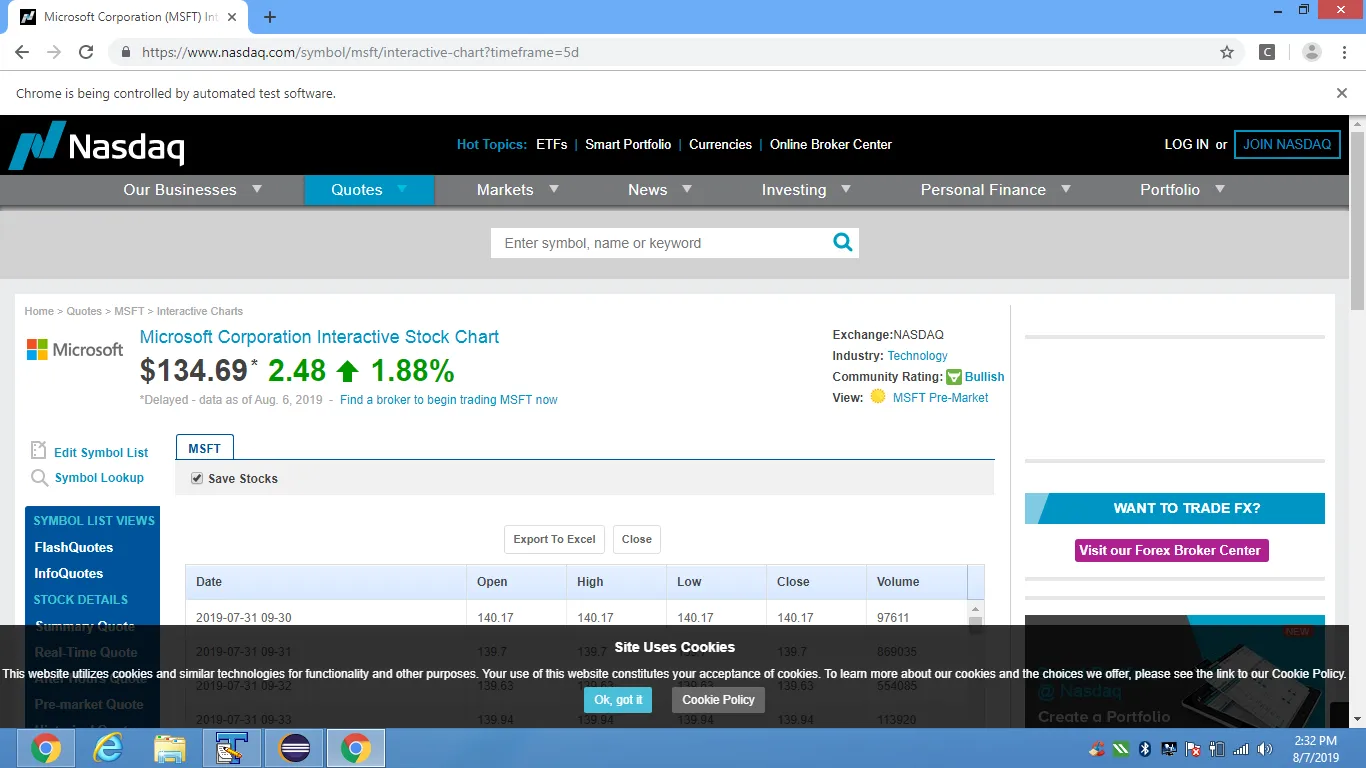This screenshot has width=1366, height=768.
Task: Click the C extension icon in Chrome toolbar
Action: [x=1267, y=52]
